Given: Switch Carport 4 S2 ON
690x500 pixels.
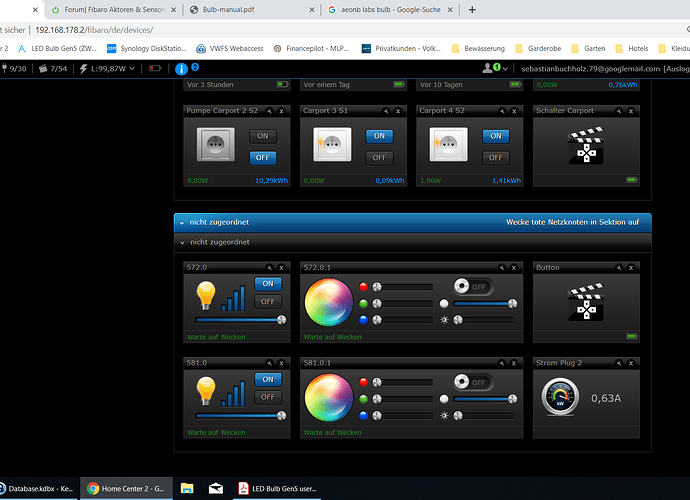Looking at the screenshot, I should click(496, 136).
